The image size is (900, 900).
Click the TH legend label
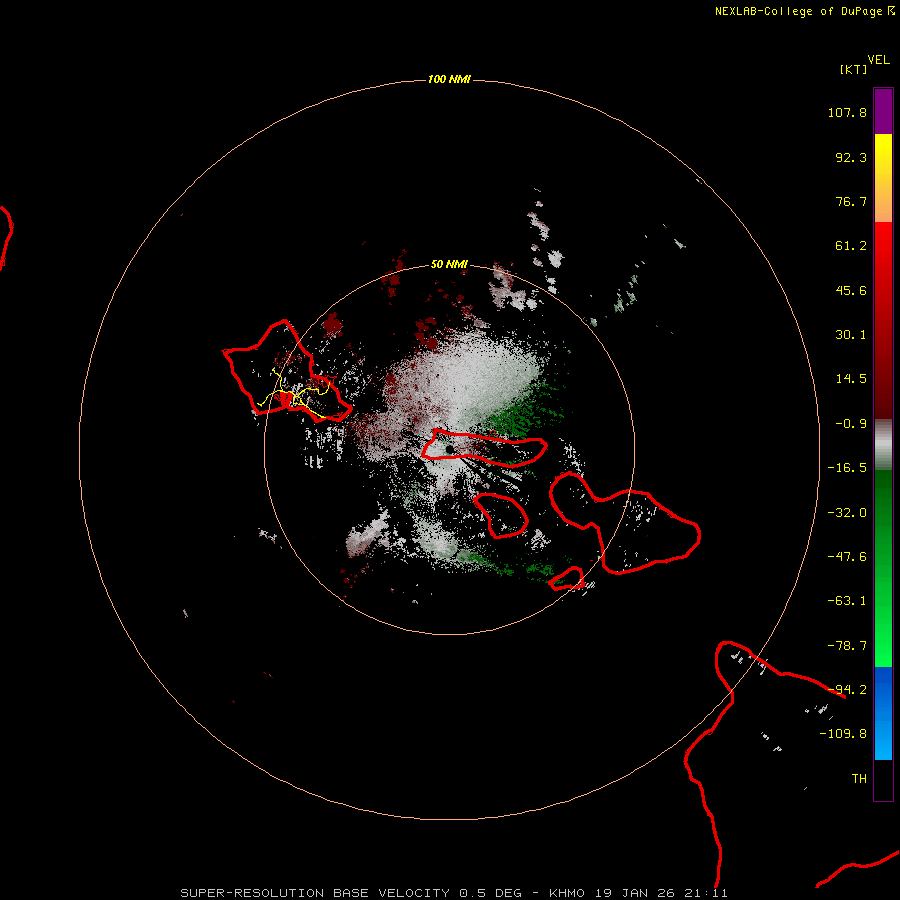pyautogui.click(x=859, y=779)
